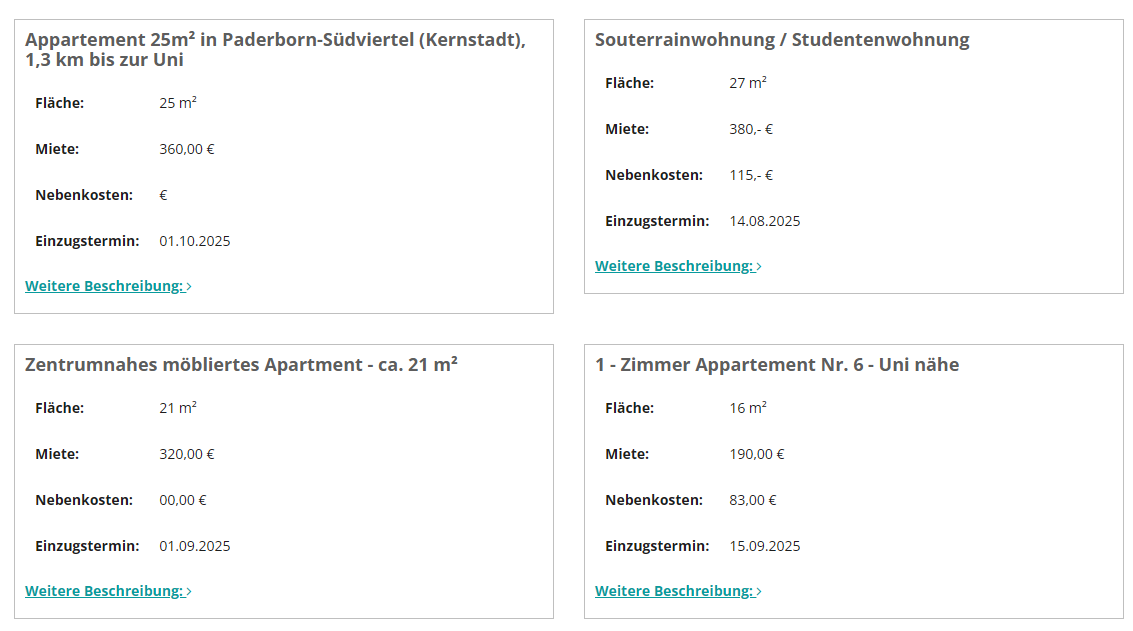Click the 115,- € Nebenkosten value
This screenshot has height=631, width=1133.
pos(751,175)
